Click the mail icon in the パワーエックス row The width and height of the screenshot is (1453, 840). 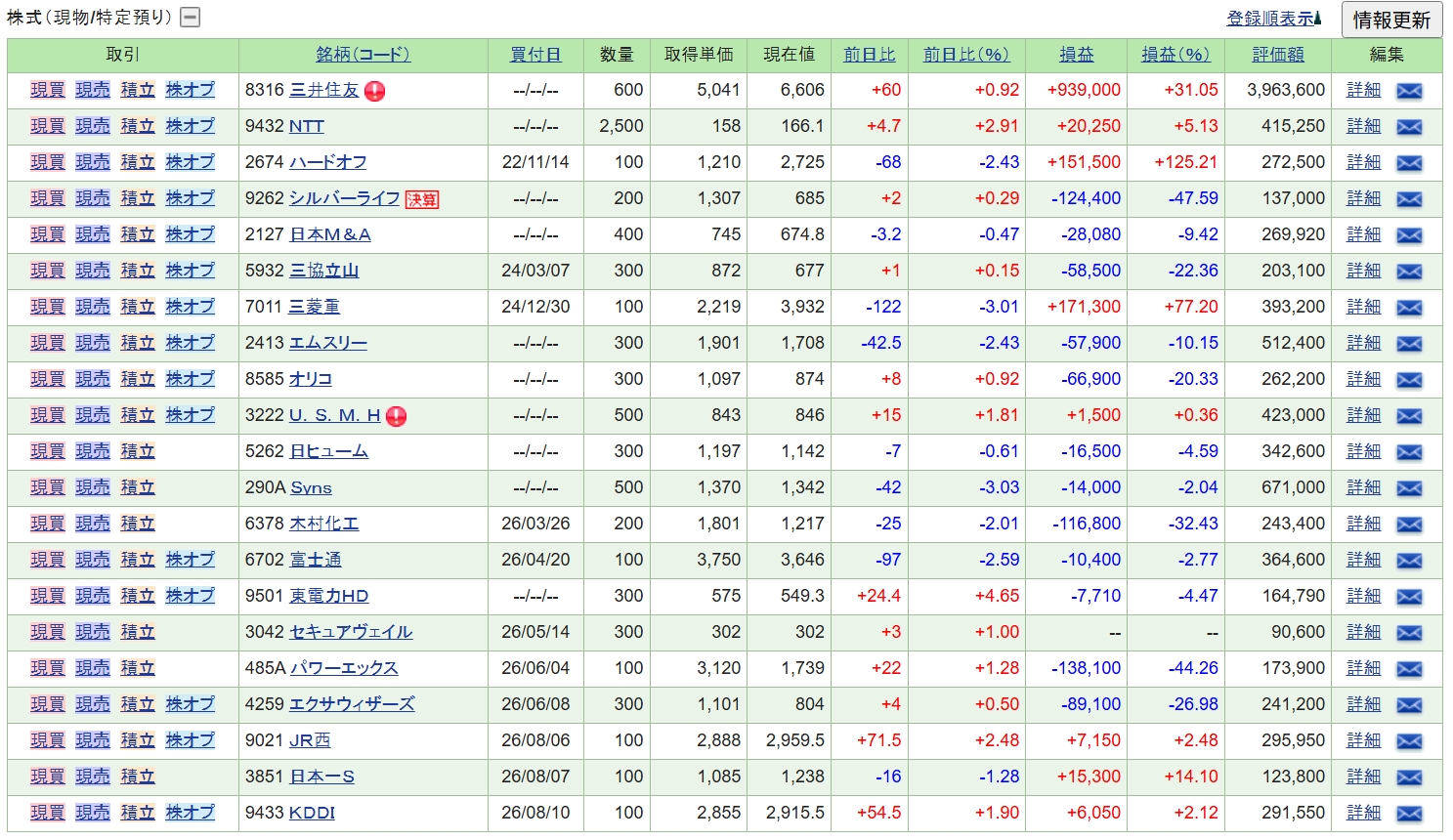click(1409, 669)
